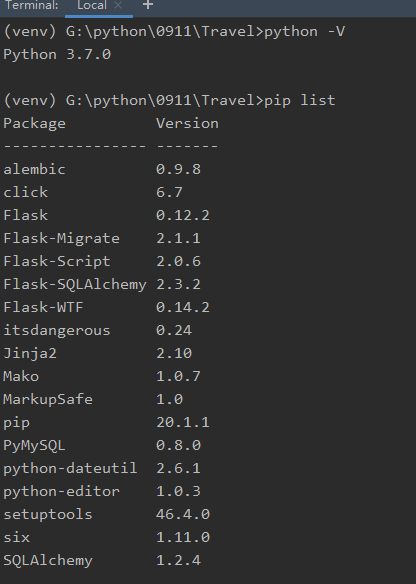Switch to the Local terminal tab
416x584 pixels.
pyautogui.click(x=92, y=5)
